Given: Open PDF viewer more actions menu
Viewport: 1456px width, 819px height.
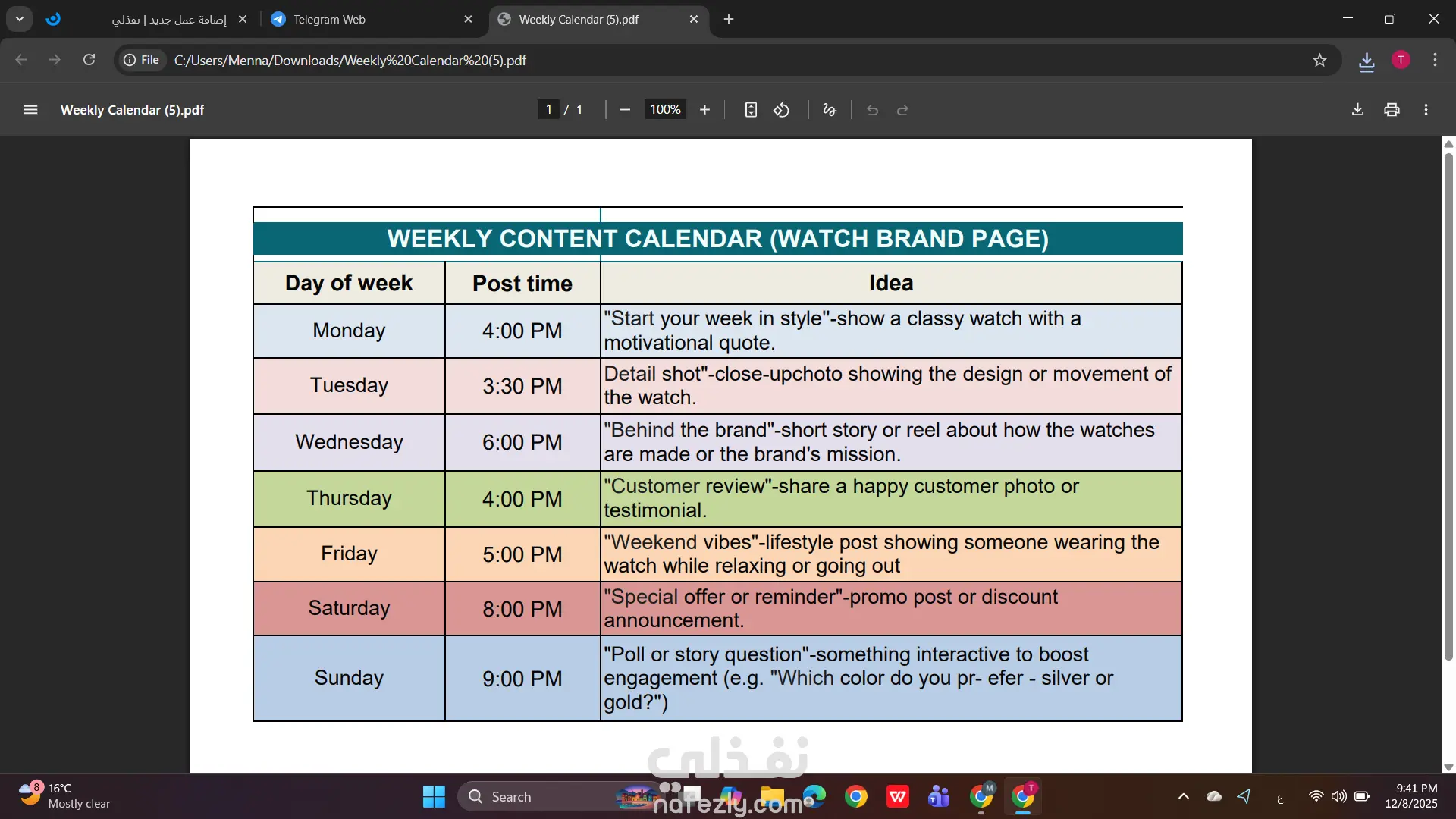Looking at the screenshot, I should coord(1426,110).
